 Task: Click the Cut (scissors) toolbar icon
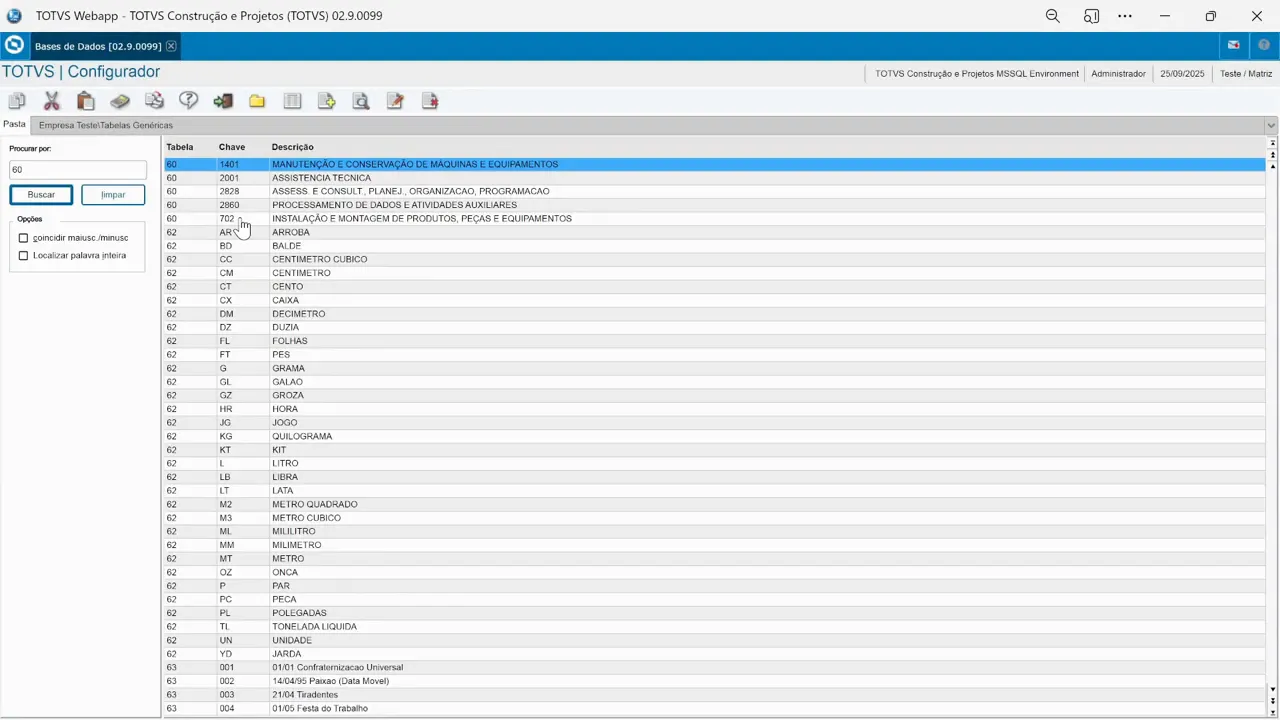51,100
